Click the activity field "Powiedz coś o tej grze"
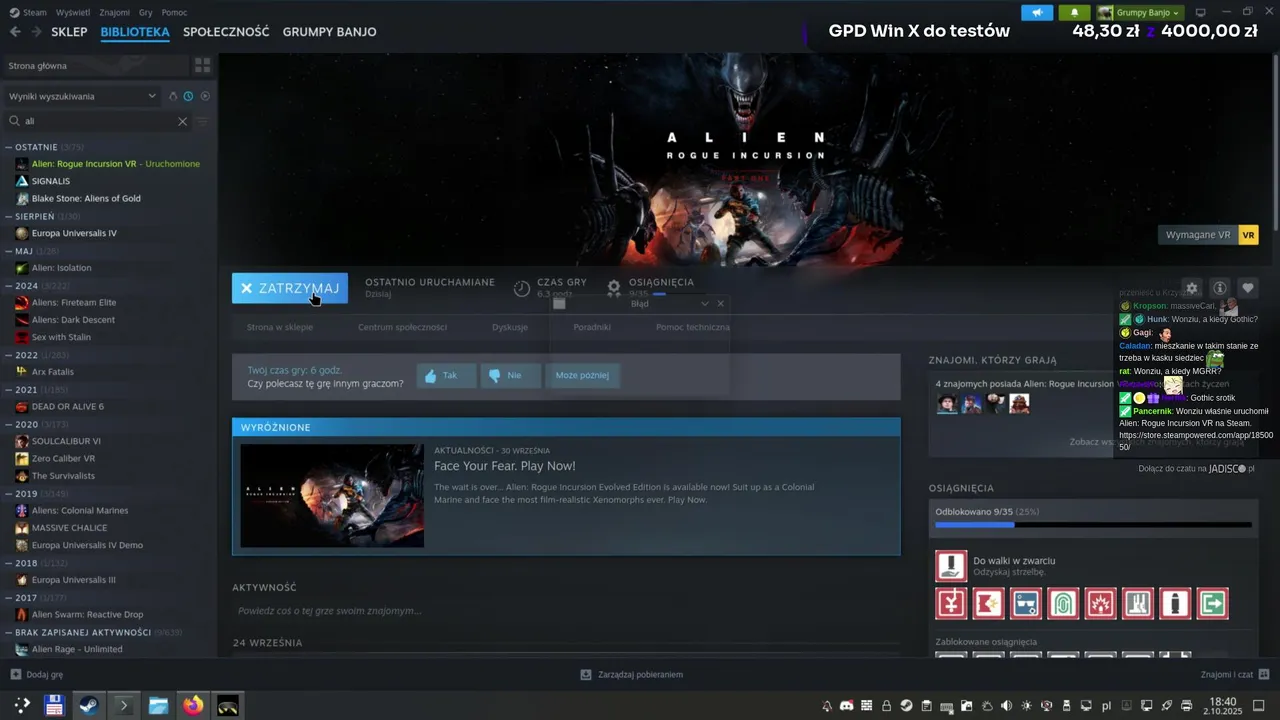The width and height of the screenshot is (1280, 720). (566, 611)
